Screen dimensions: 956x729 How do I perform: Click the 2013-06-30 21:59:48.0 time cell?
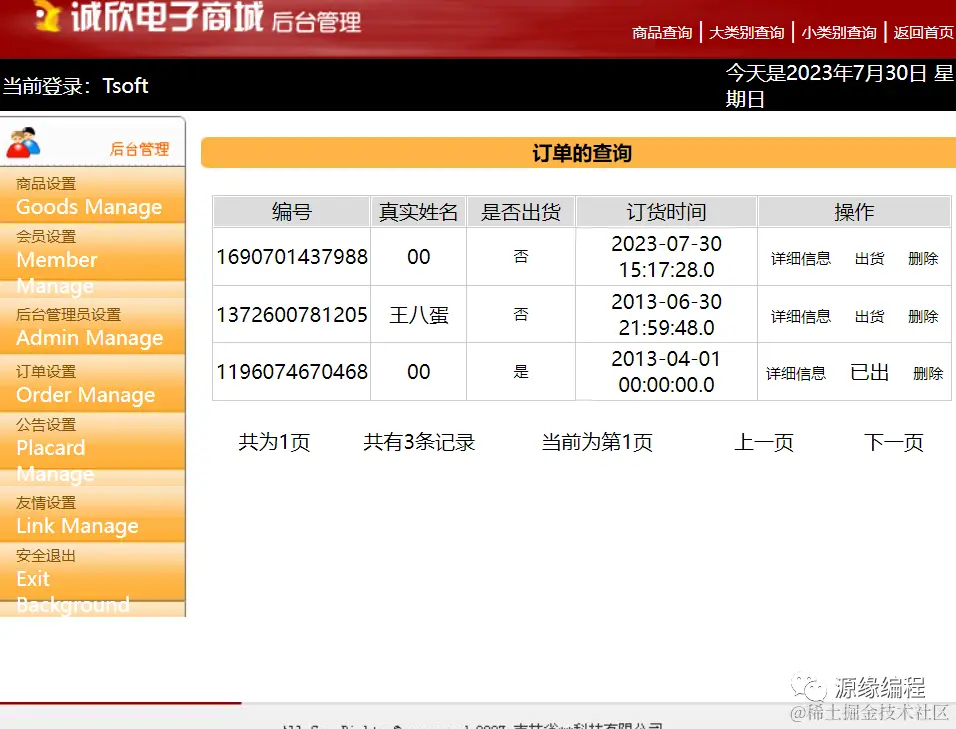pyautogui.click(x=666, y=315)
